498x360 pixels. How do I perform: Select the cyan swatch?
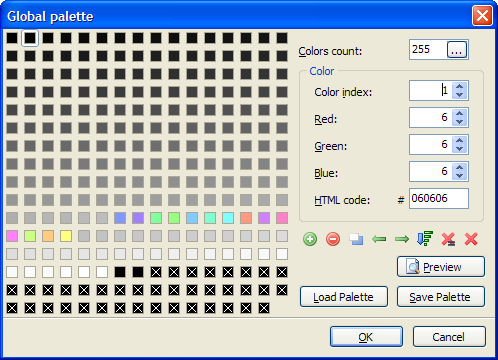coord(228,218)
